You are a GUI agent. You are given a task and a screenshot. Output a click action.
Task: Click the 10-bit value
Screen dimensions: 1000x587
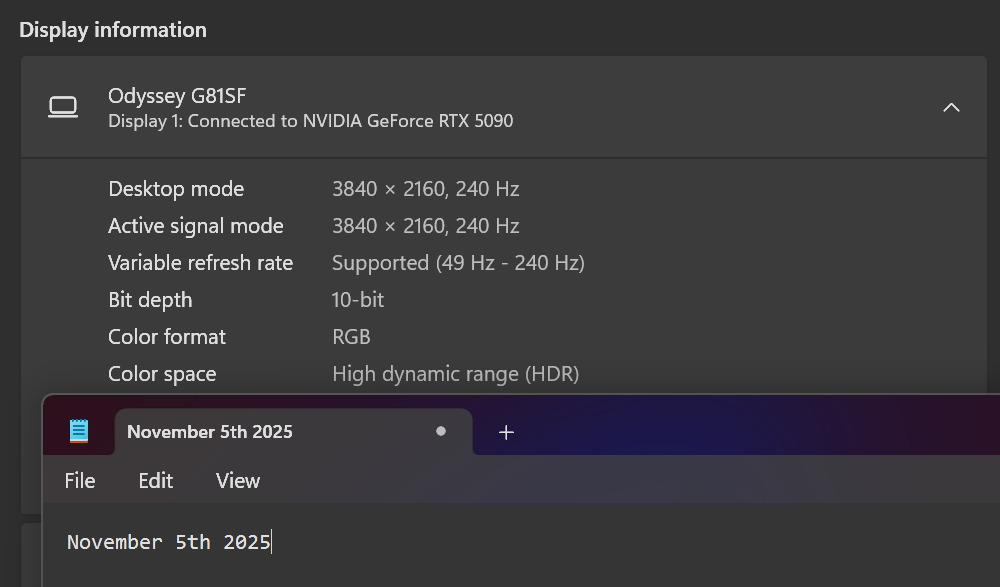coord(358,300)
